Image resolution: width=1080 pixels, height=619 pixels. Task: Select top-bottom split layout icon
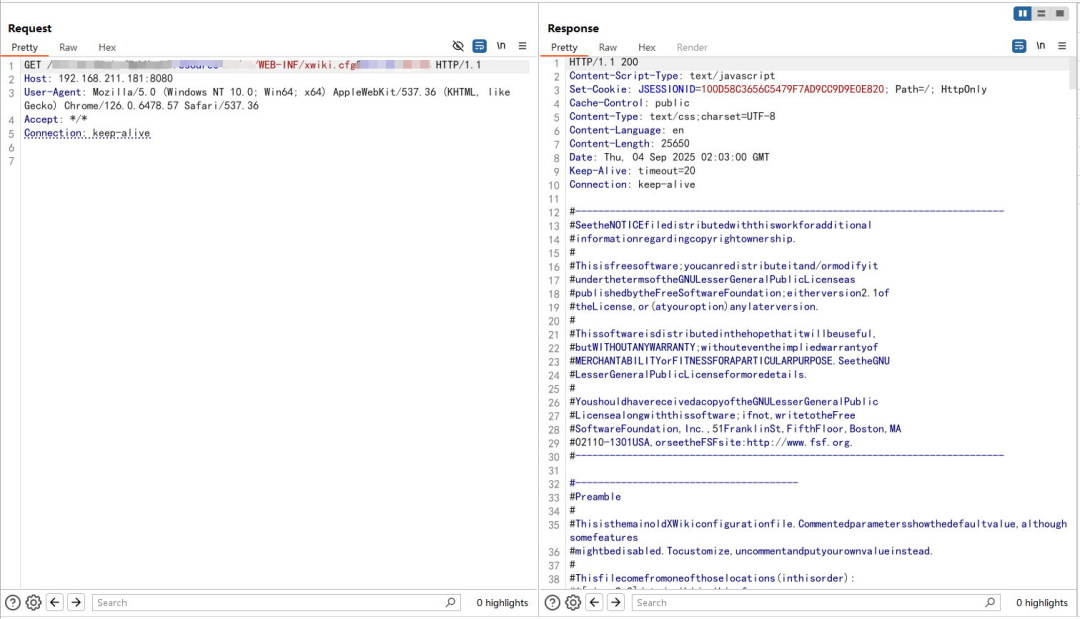(x=1041, y=14)
